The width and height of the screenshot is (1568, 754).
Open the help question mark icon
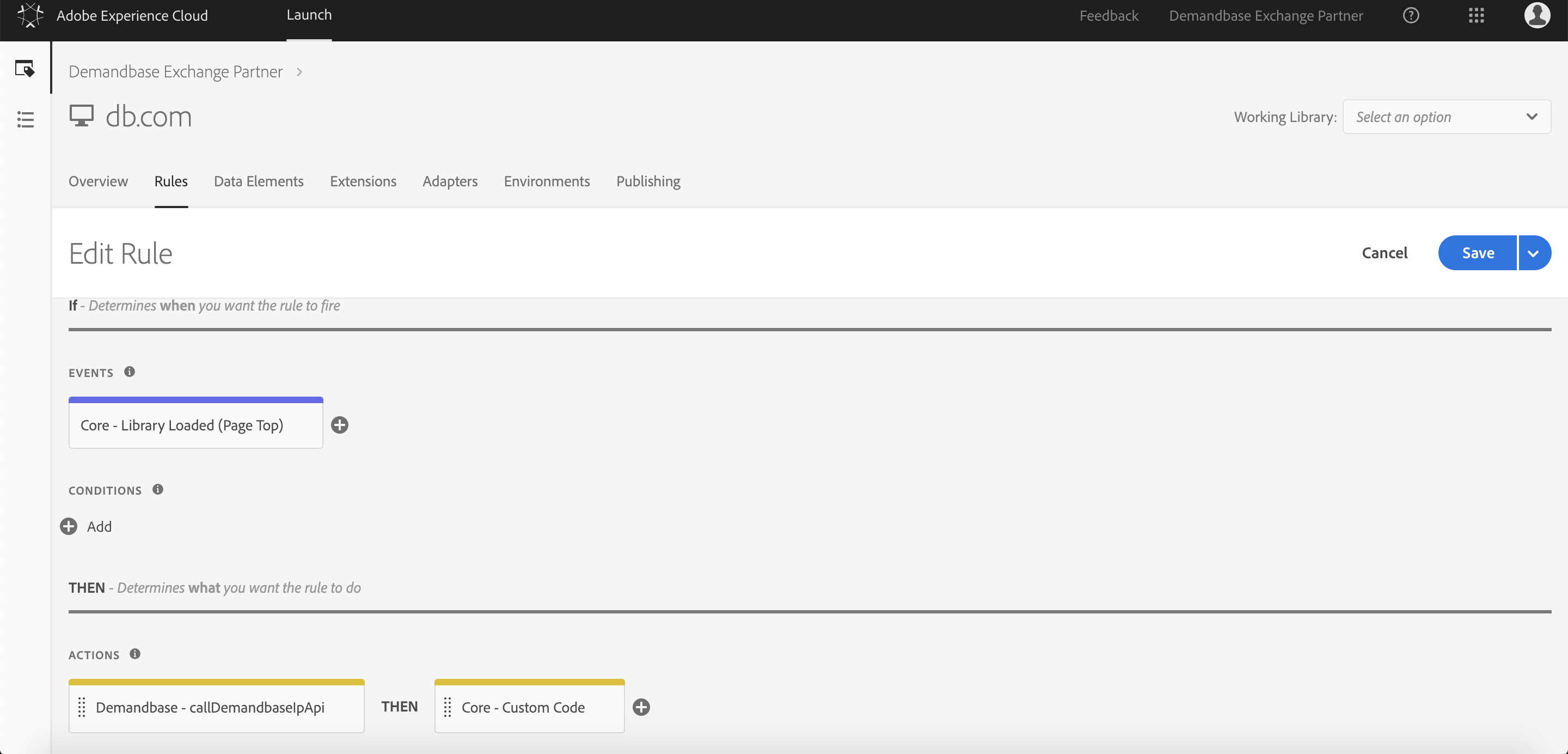1411,15
